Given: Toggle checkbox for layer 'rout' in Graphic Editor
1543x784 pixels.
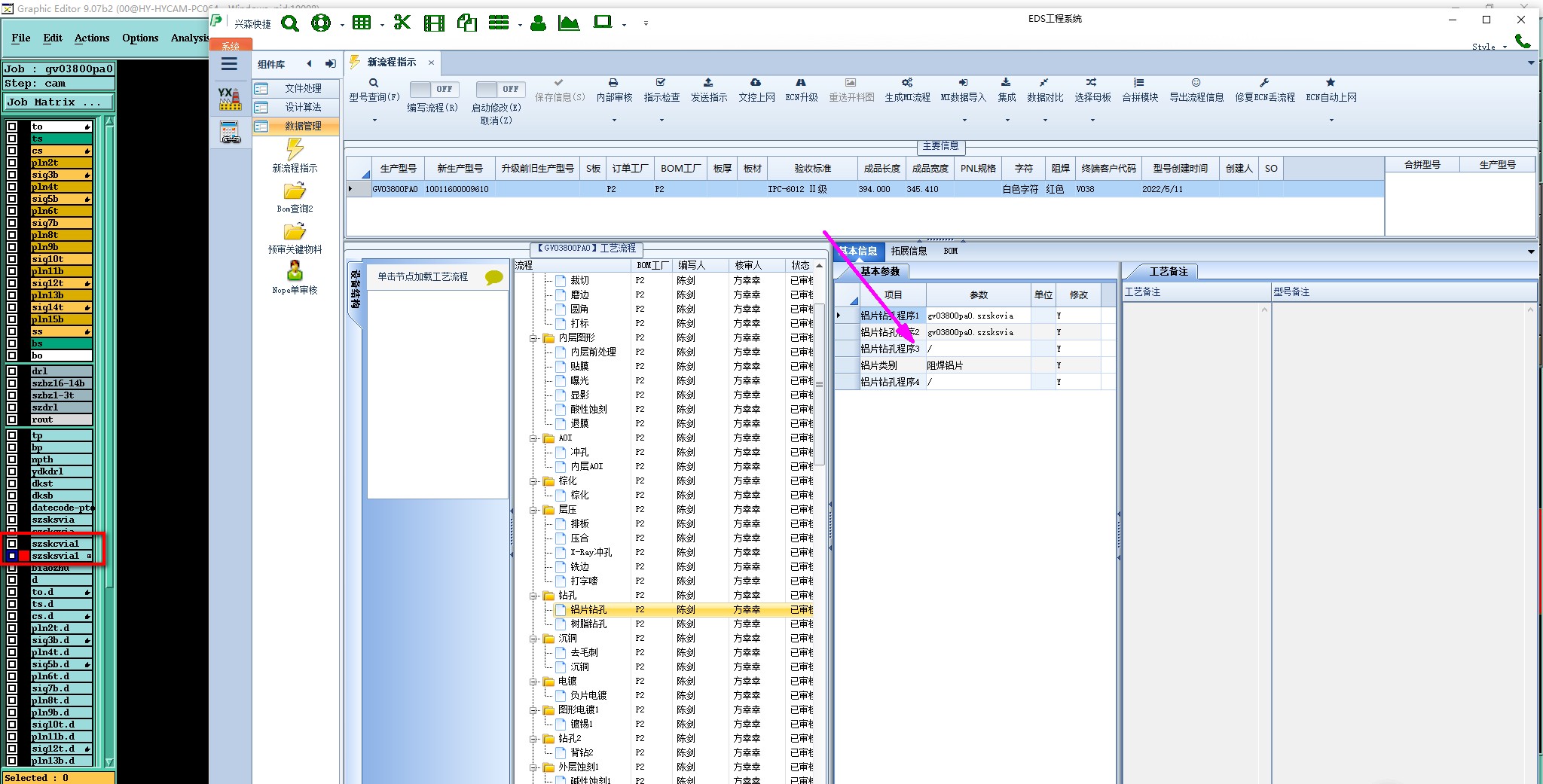Looking at the screenshot, I should coord(12,419).
